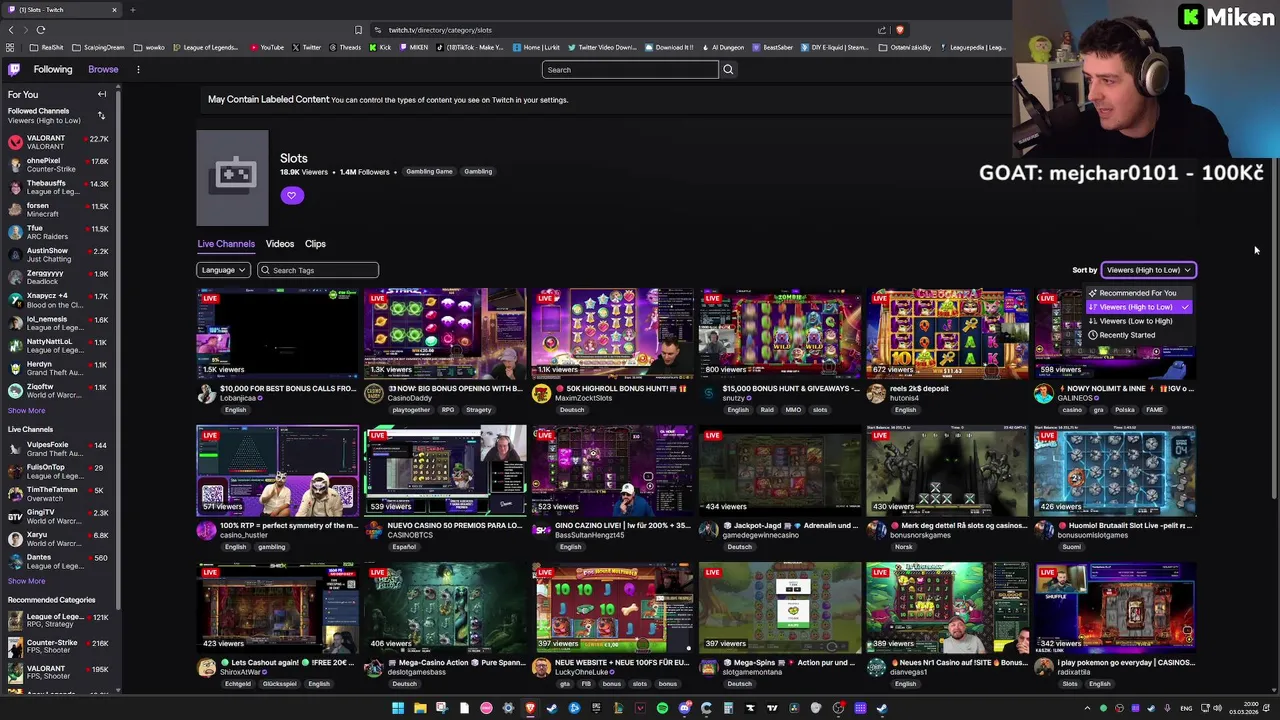The width and height of the screenshot is (1280, 720).
Task: Click the browser address bar URL
Action: point(440,30)
